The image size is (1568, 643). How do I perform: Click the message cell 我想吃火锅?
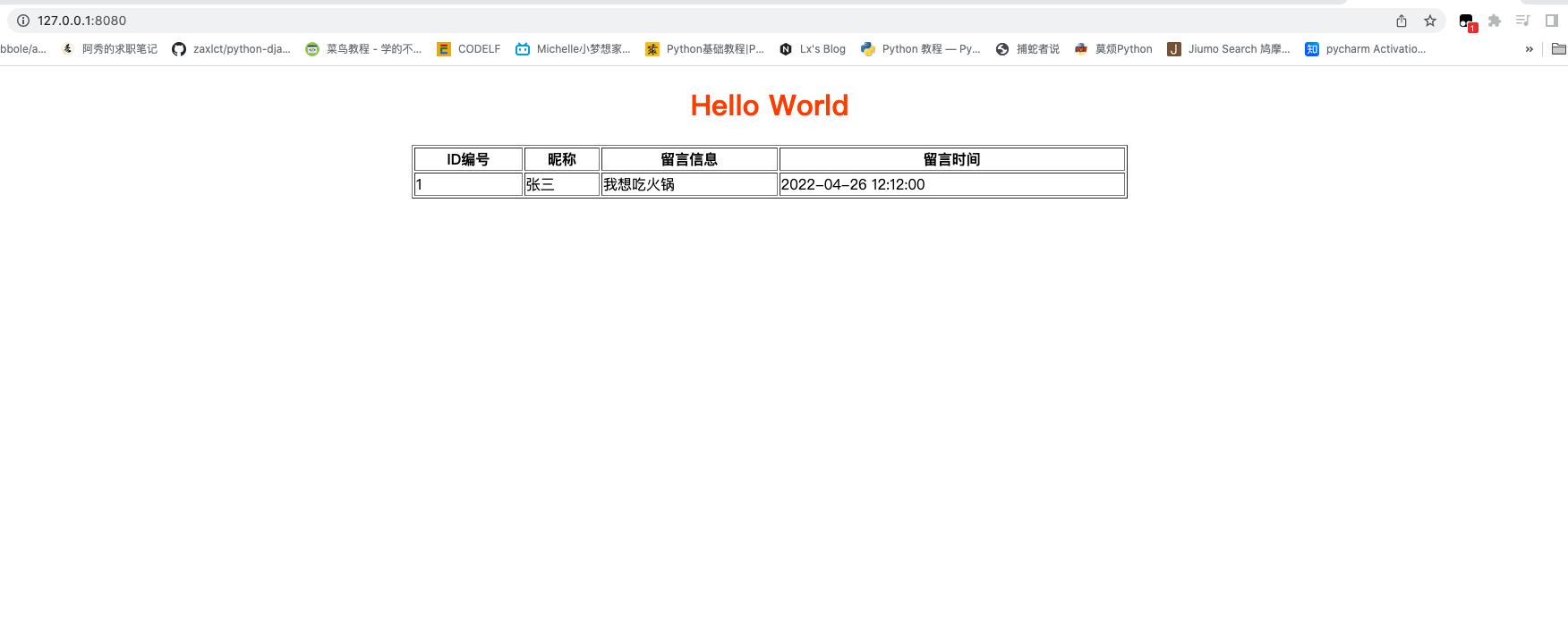coord(689,184)
